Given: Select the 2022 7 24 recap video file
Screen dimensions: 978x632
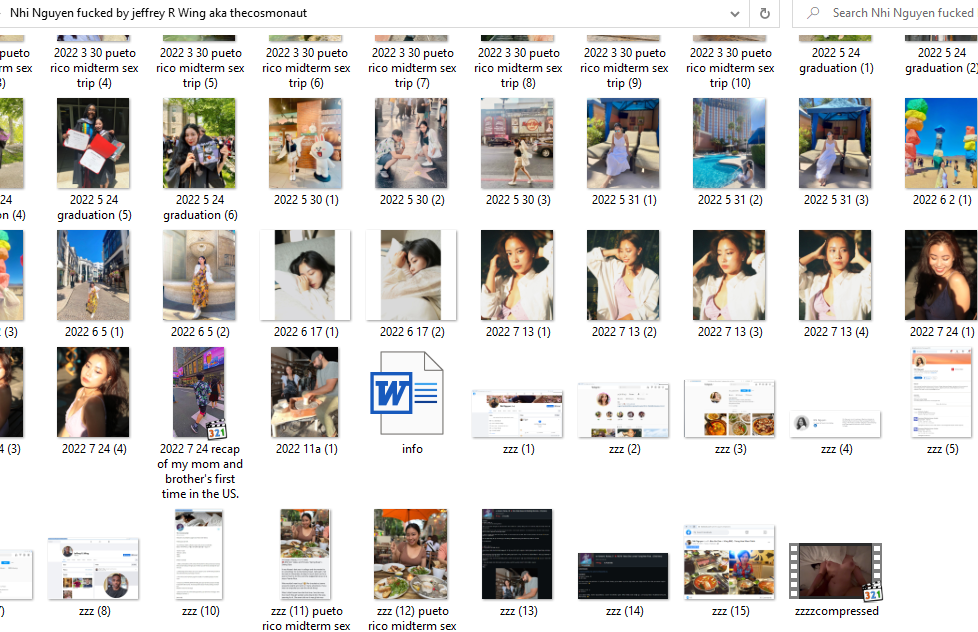Looking at the screenshot, I should pos(199,393).
